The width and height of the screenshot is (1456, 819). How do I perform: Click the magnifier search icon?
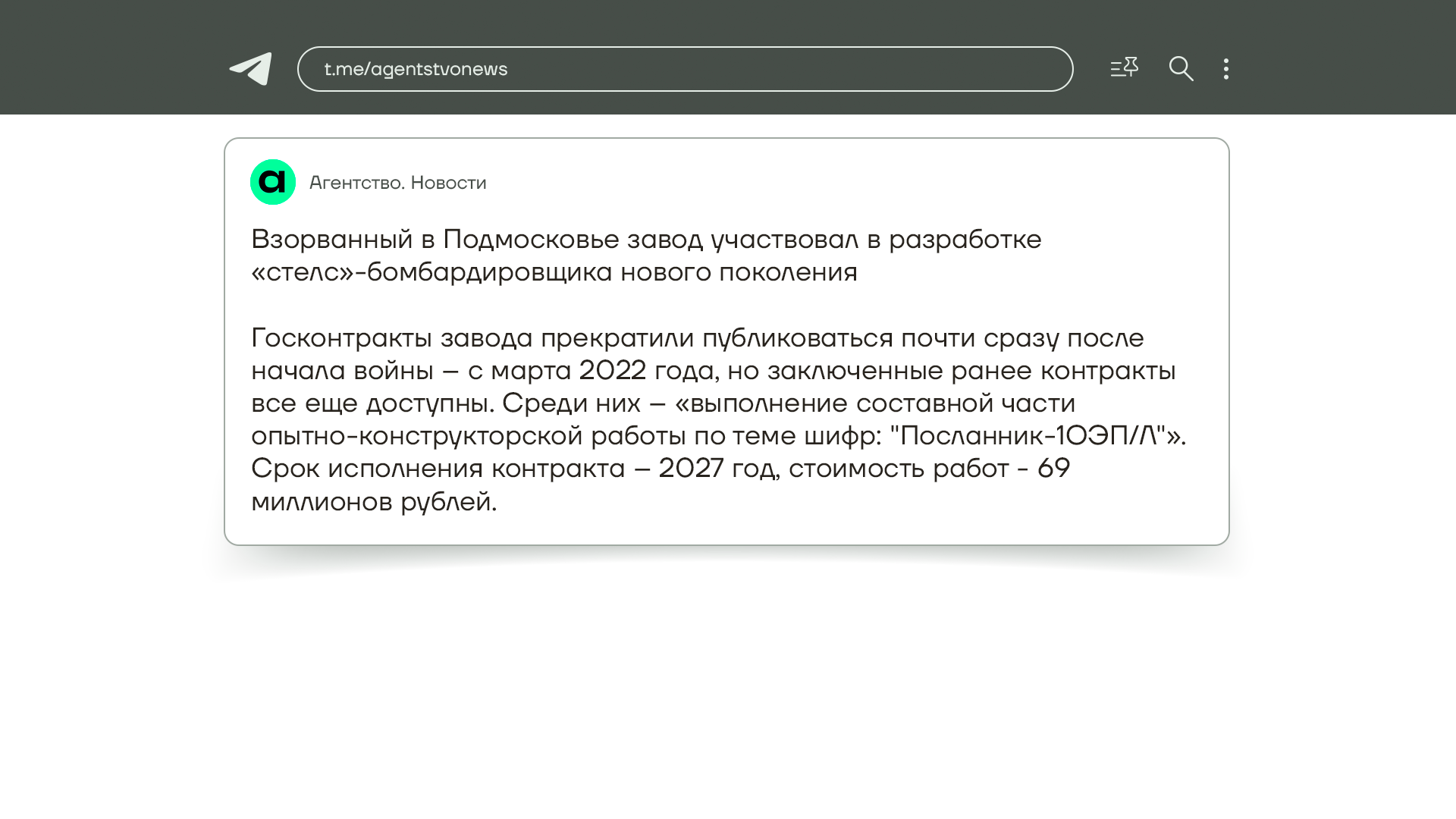click(x=1181, y=69)
